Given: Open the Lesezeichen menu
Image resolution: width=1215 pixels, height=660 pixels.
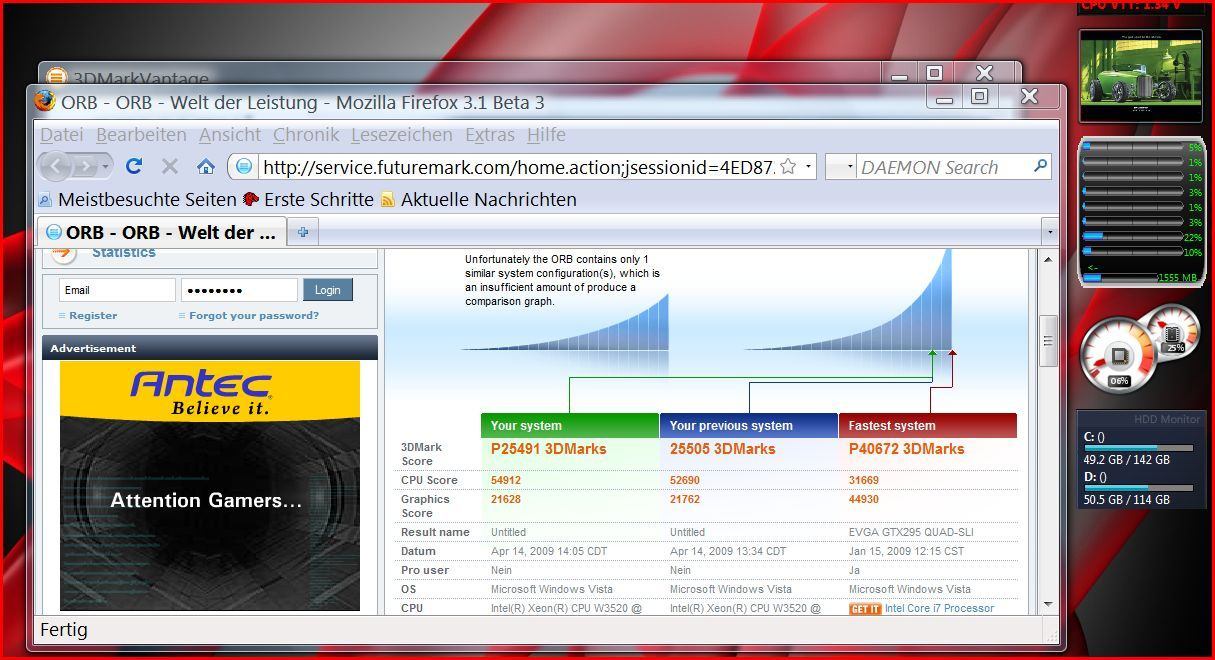Looking at the screenshot, I should [x=401, y=134].
